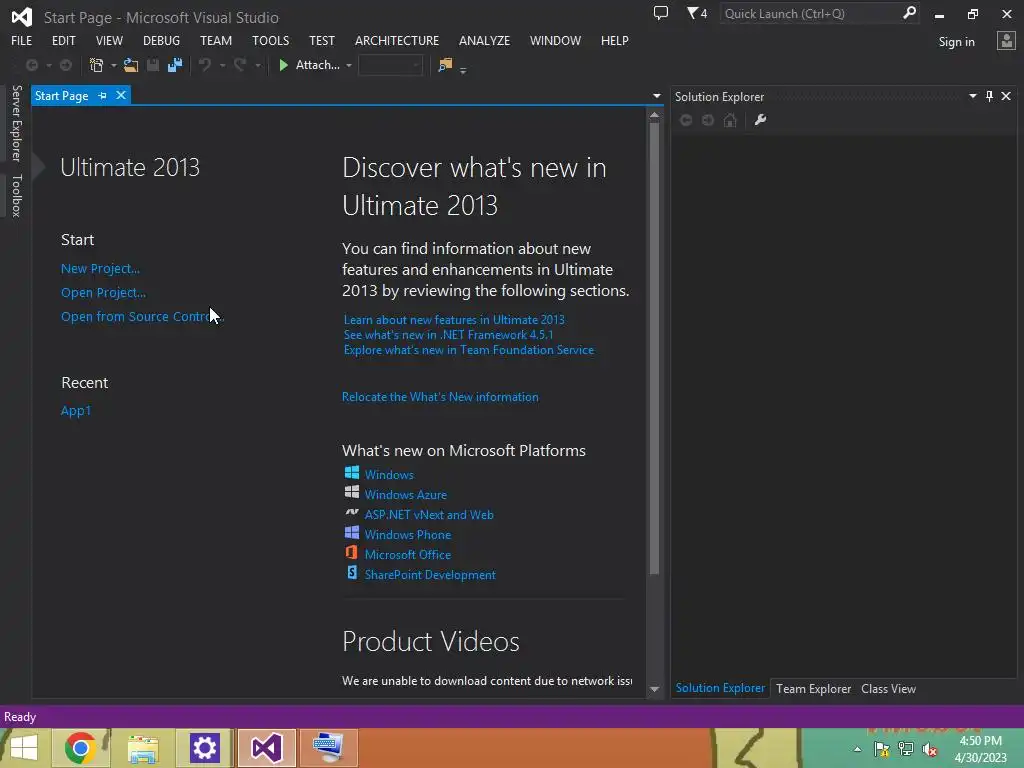Click See what's new in .NET Framework 4.5.1
This screenshot has height=768, width=1024.
click(x=448, y=334)
